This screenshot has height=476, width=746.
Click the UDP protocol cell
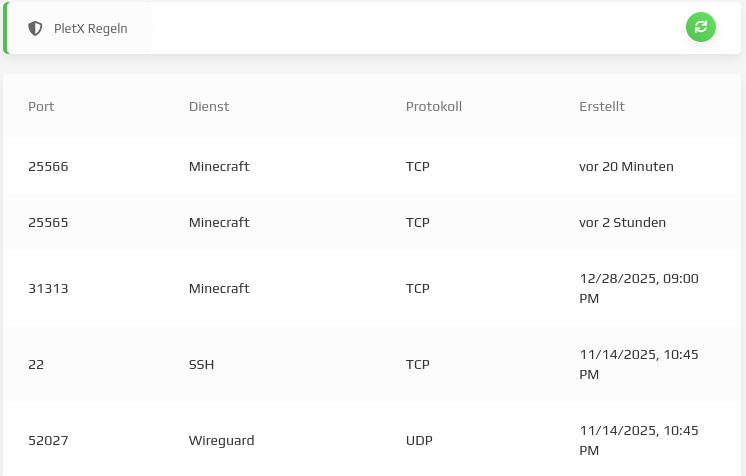point(418,440)
